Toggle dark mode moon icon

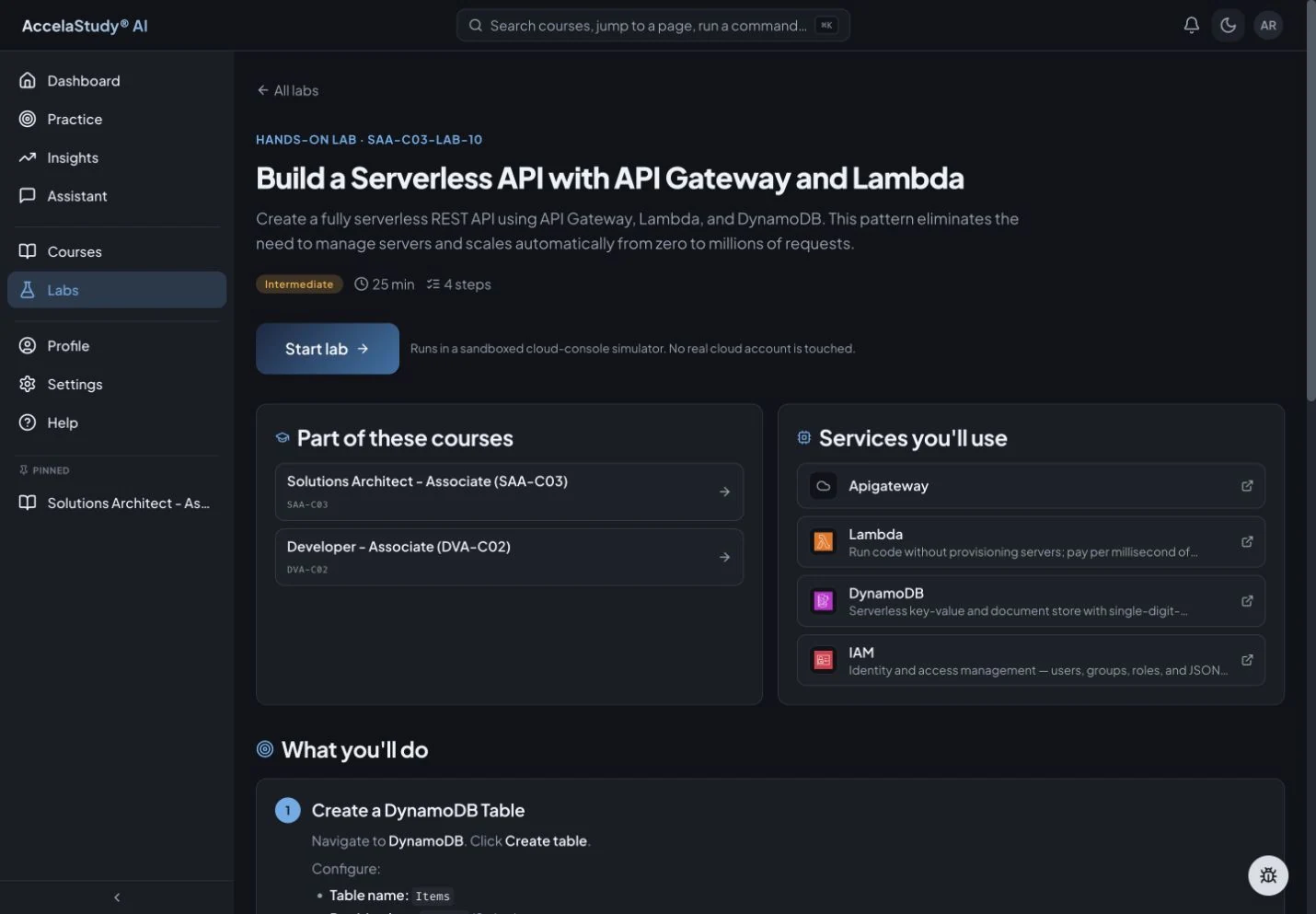[1228, 26]
